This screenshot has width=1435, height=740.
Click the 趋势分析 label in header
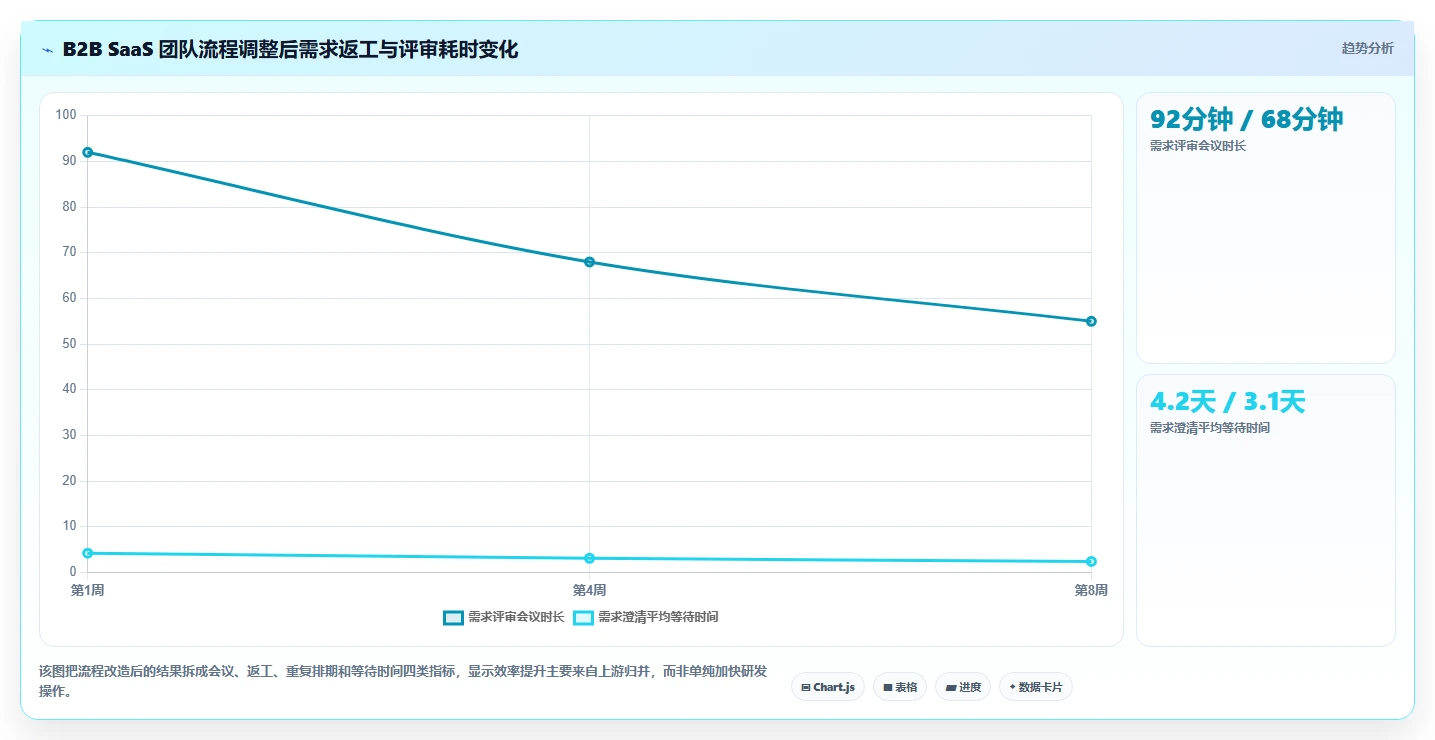[x=1367, y=48]
